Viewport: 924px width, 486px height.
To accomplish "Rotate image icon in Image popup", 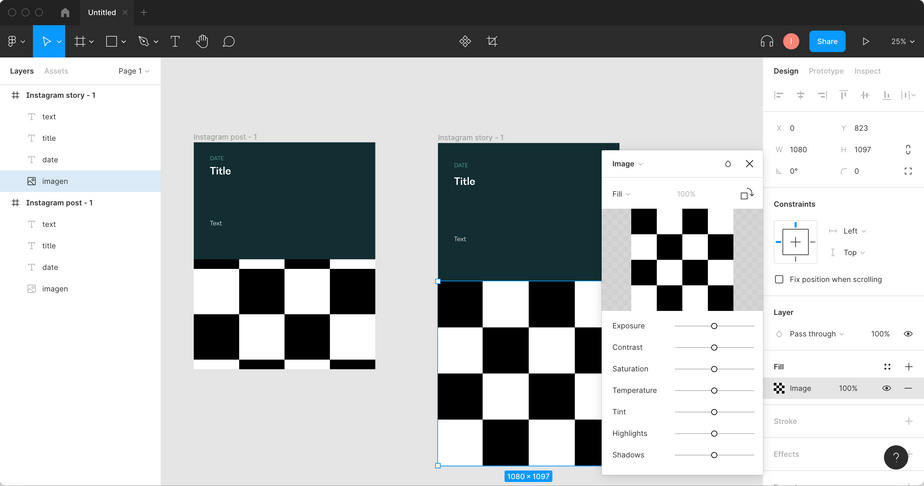I will tap(746, 194).
